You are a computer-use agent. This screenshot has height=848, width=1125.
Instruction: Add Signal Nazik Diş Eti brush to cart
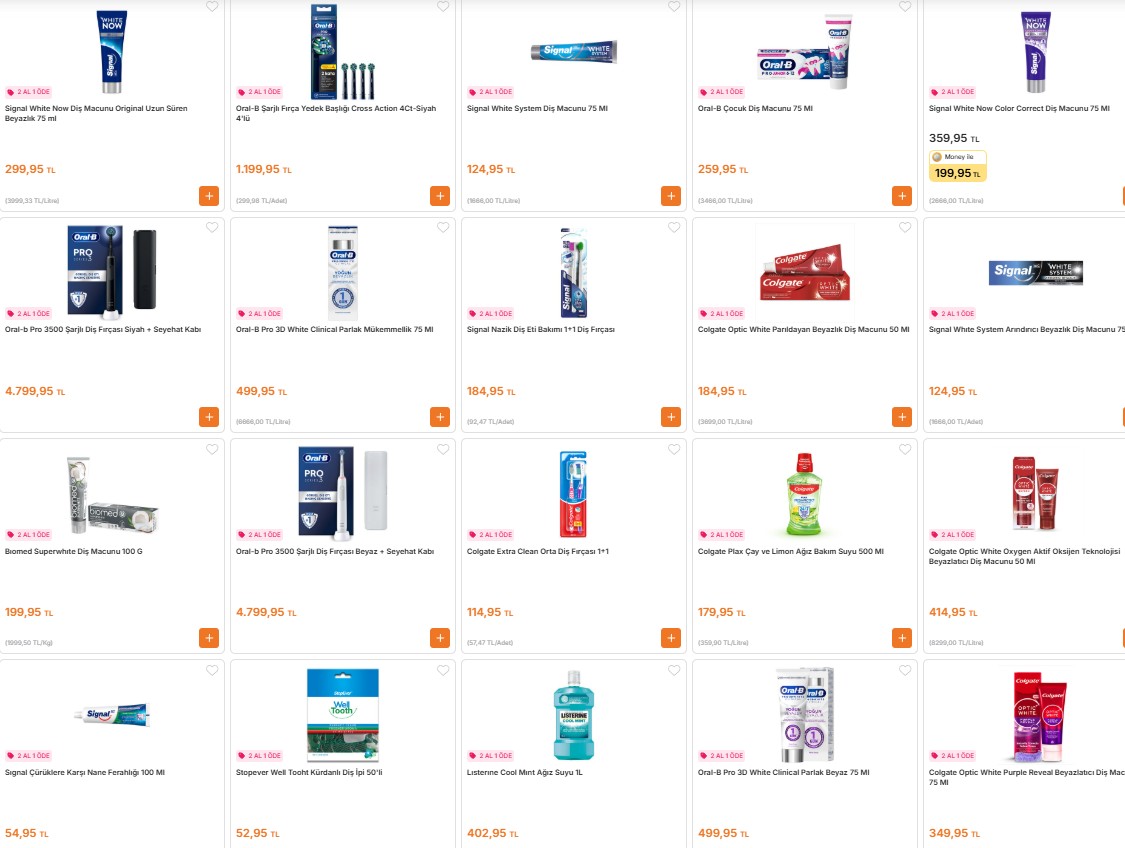point(671,417)
